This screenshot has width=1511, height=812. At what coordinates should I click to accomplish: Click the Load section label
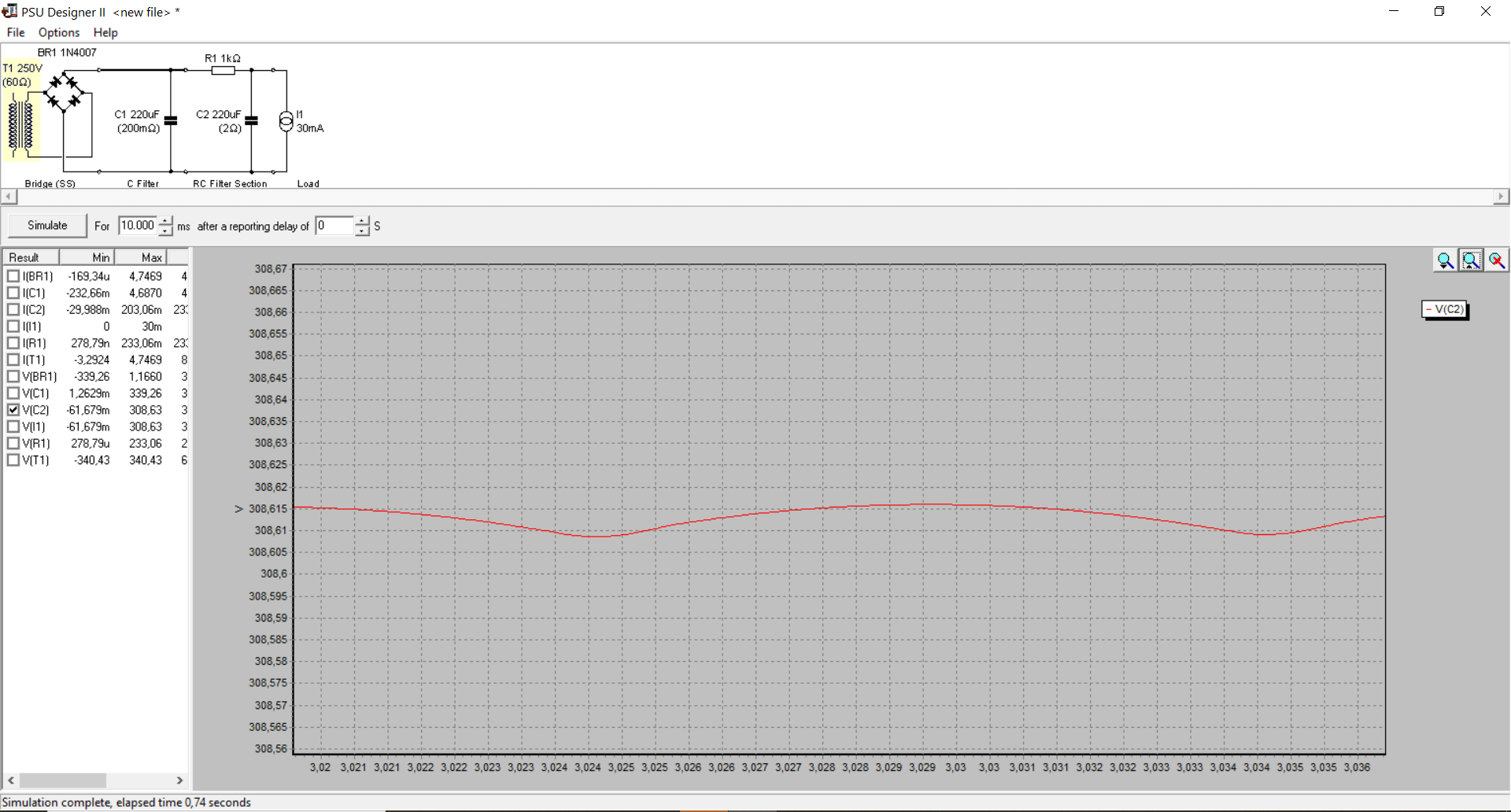308,183
